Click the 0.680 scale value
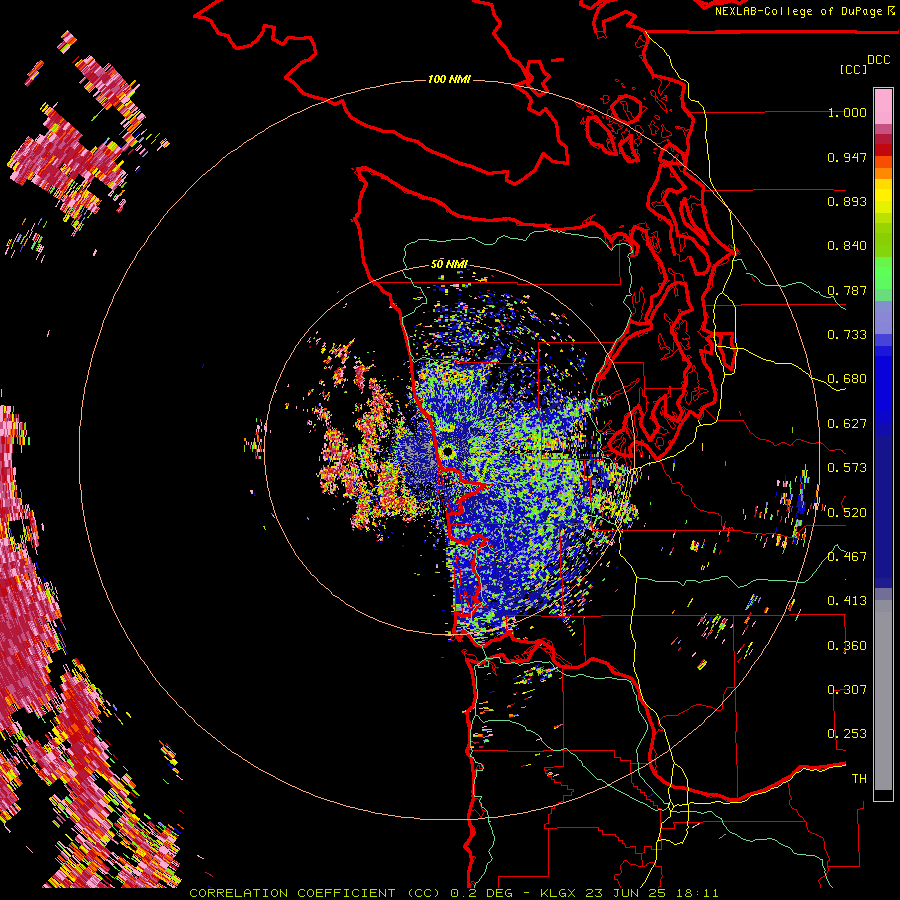The width and height of the screenshot is (900, 900). tap(847, 379)
